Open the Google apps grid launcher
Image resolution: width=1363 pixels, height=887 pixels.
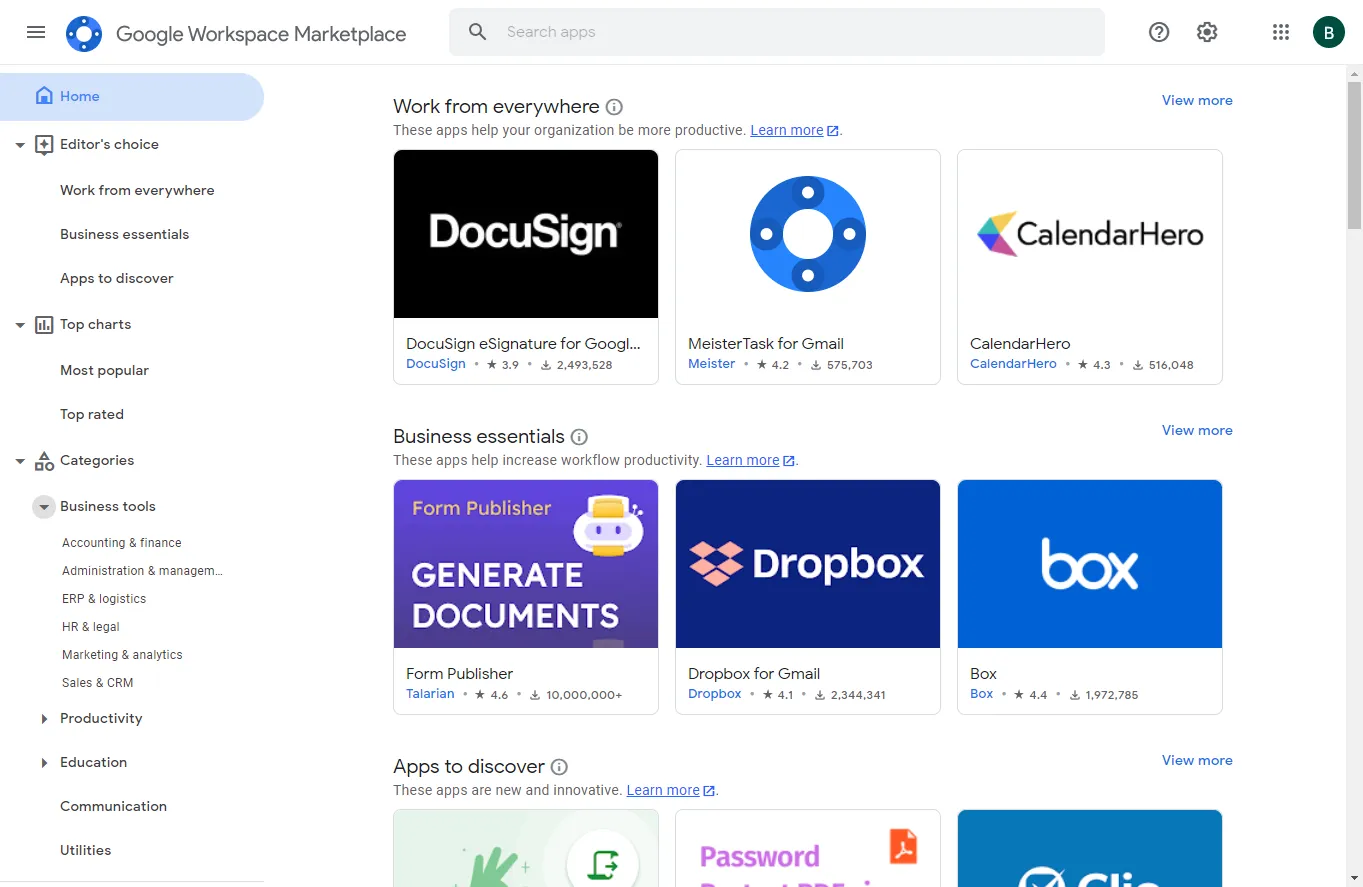pyautogui.click(x=1281, y=32)
